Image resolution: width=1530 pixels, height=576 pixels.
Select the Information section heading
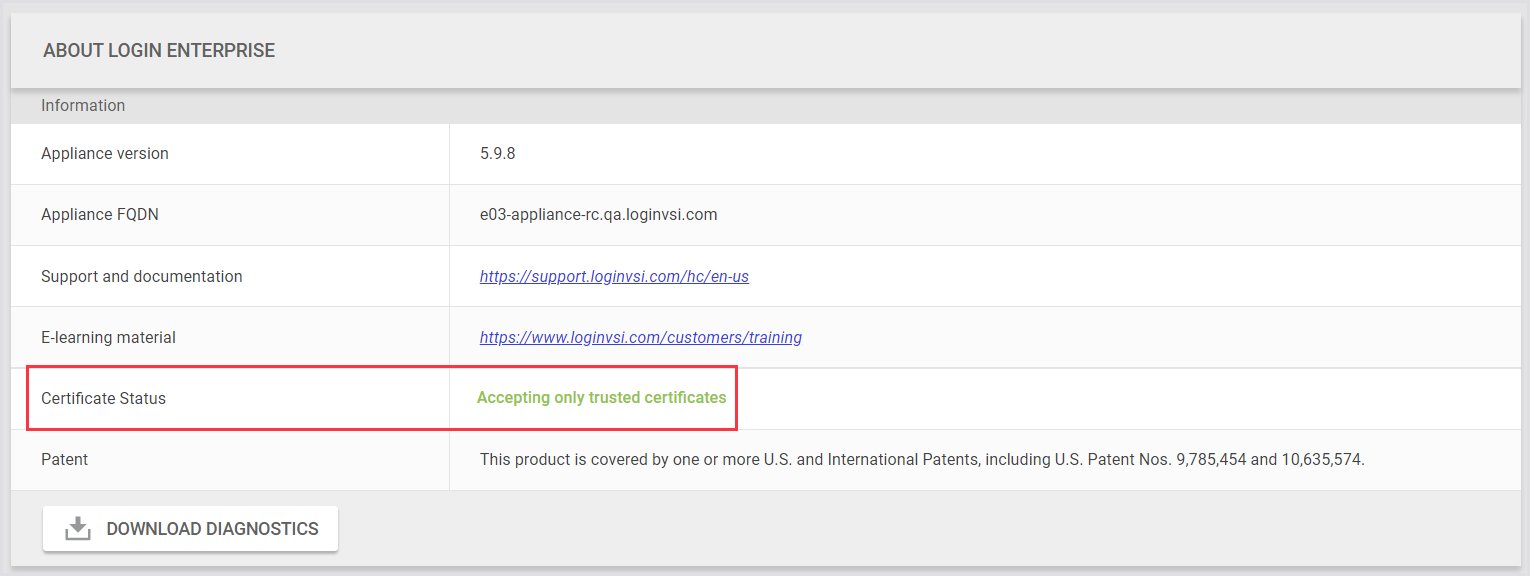83,105
